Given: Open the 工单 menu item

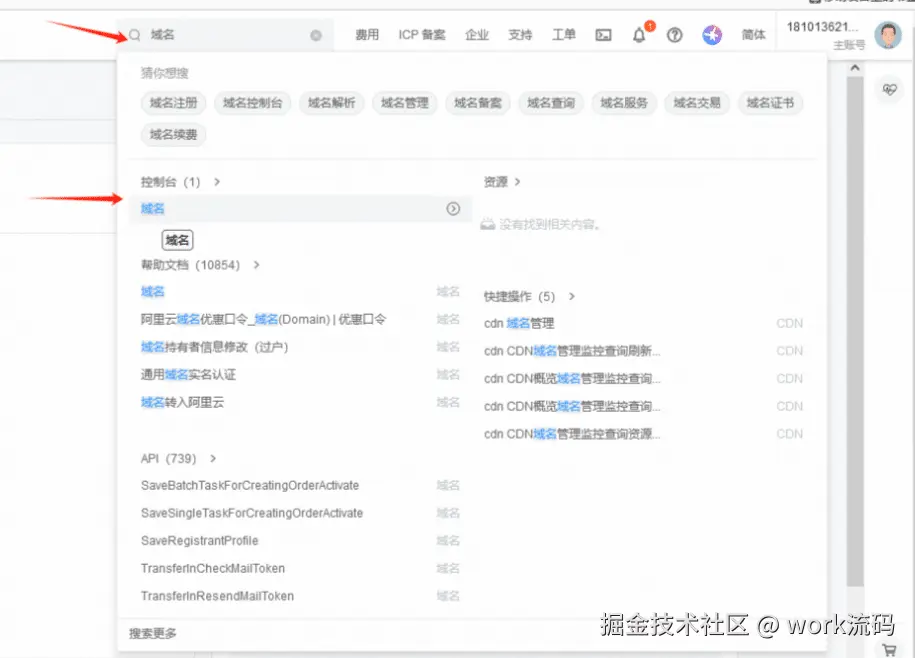Looking at the screenshot, I should [563, 34].
